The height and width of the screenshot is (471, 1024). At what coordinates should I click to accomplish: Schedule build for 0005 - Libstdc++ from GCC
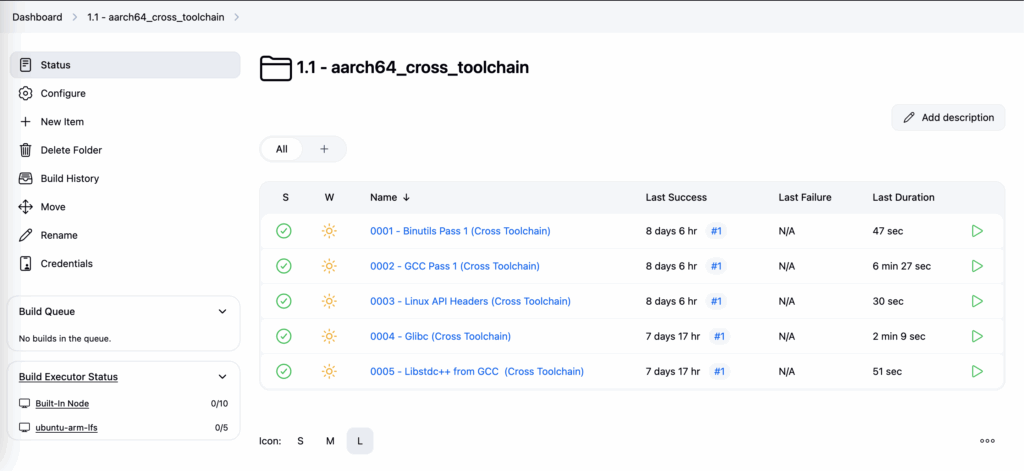click(977, 371)
